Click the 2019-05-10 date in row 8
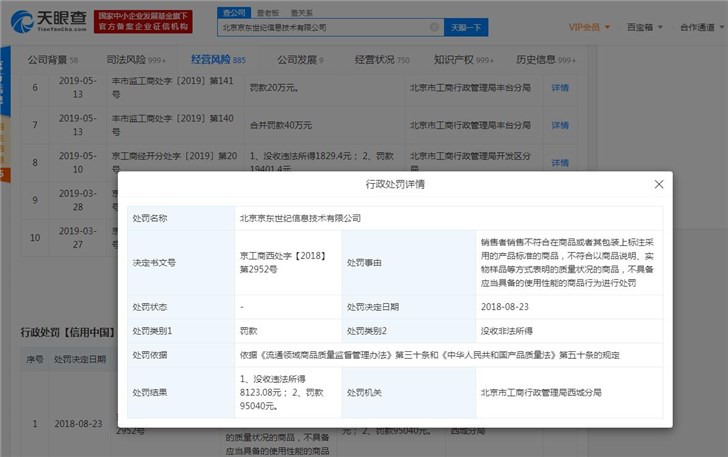Image resolution: width=728 pixels, height=457 pixels. point(78,163)
